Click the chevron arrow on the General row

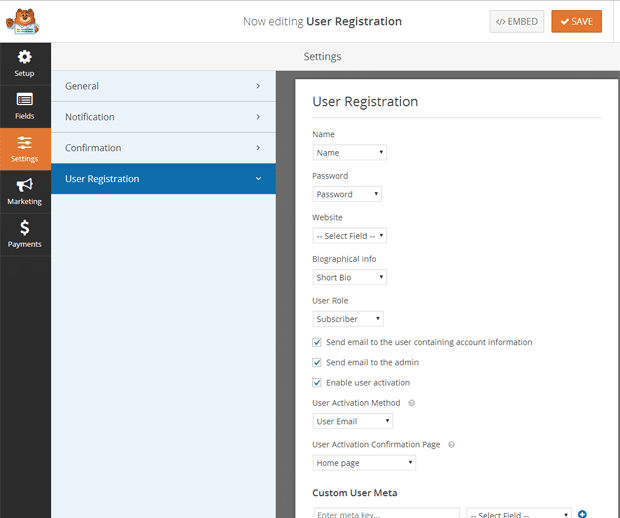coord(258,86)
